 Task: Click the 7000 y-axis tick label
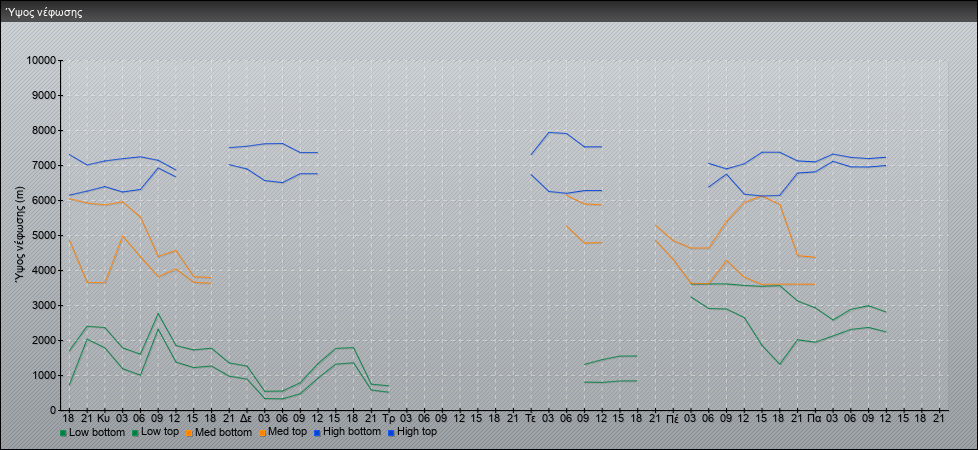pos(44,165)
